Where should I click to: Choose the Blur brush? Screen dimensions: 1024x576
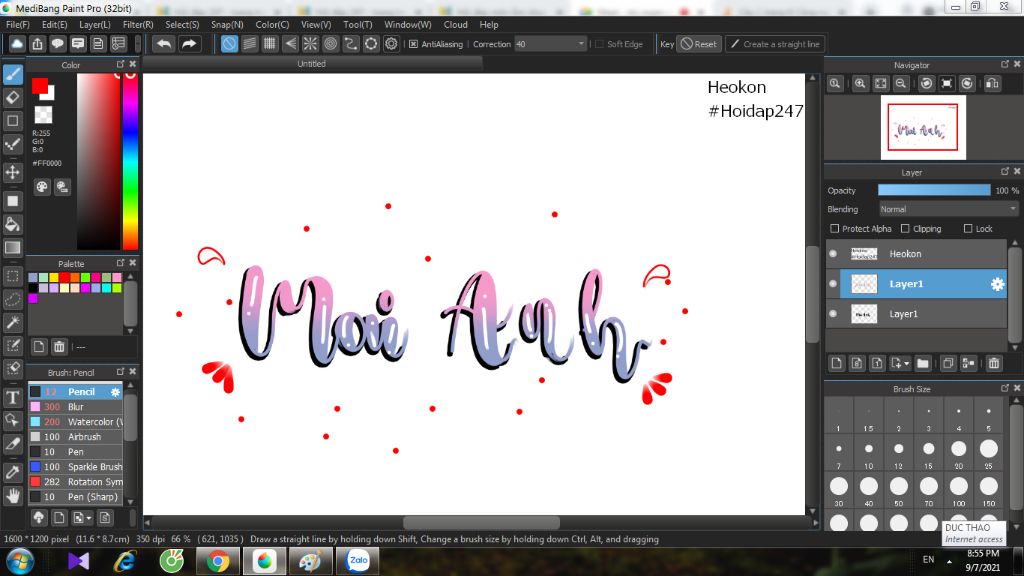75,407
